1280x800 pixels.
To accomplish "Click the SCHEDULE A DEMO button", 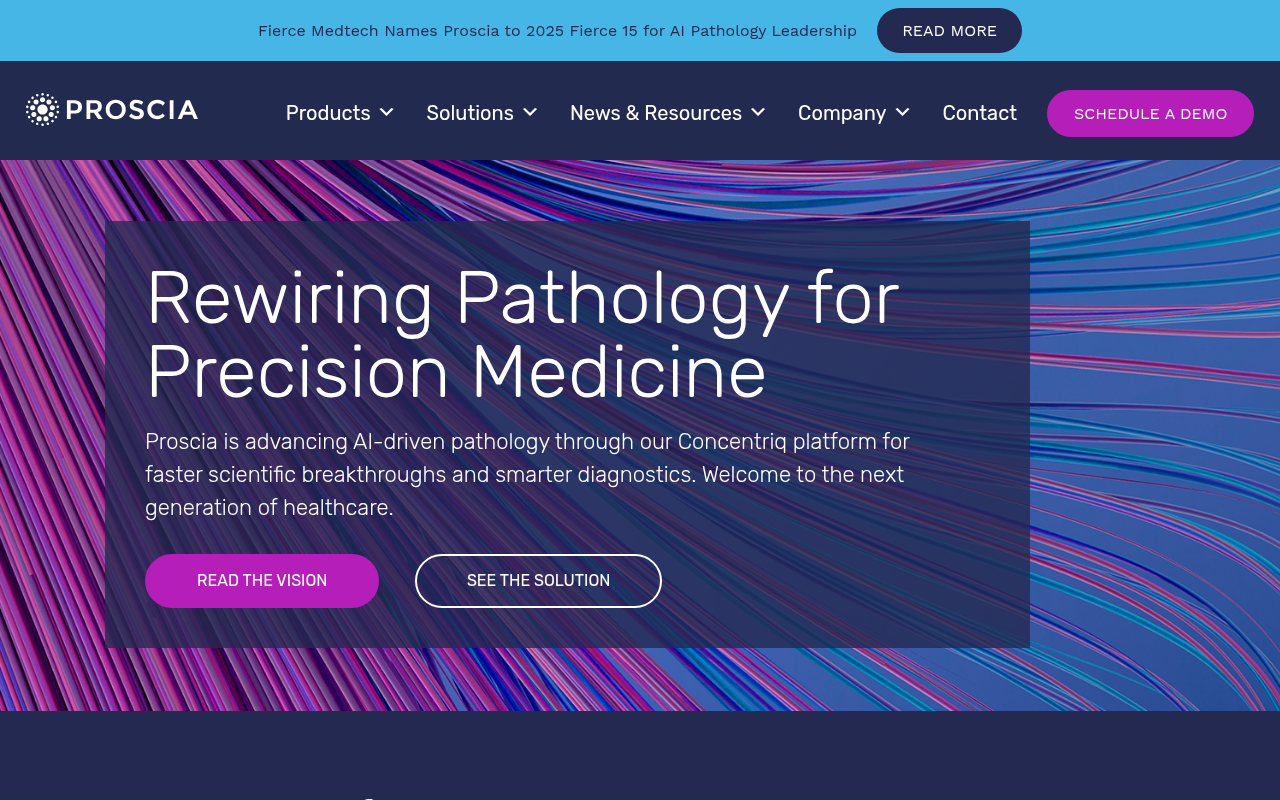I will tap(1150, 113).
